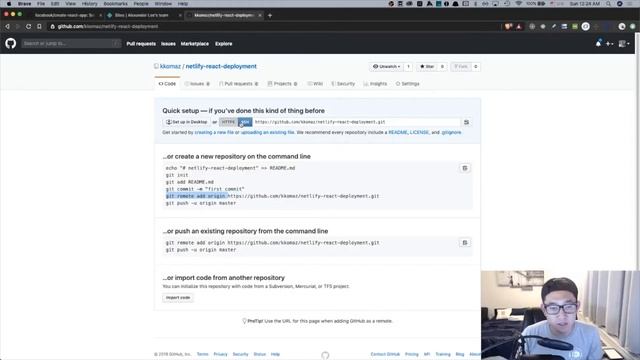Open the repository Settings tab
This screenshot has height=360, width=640.
[407, 84]
